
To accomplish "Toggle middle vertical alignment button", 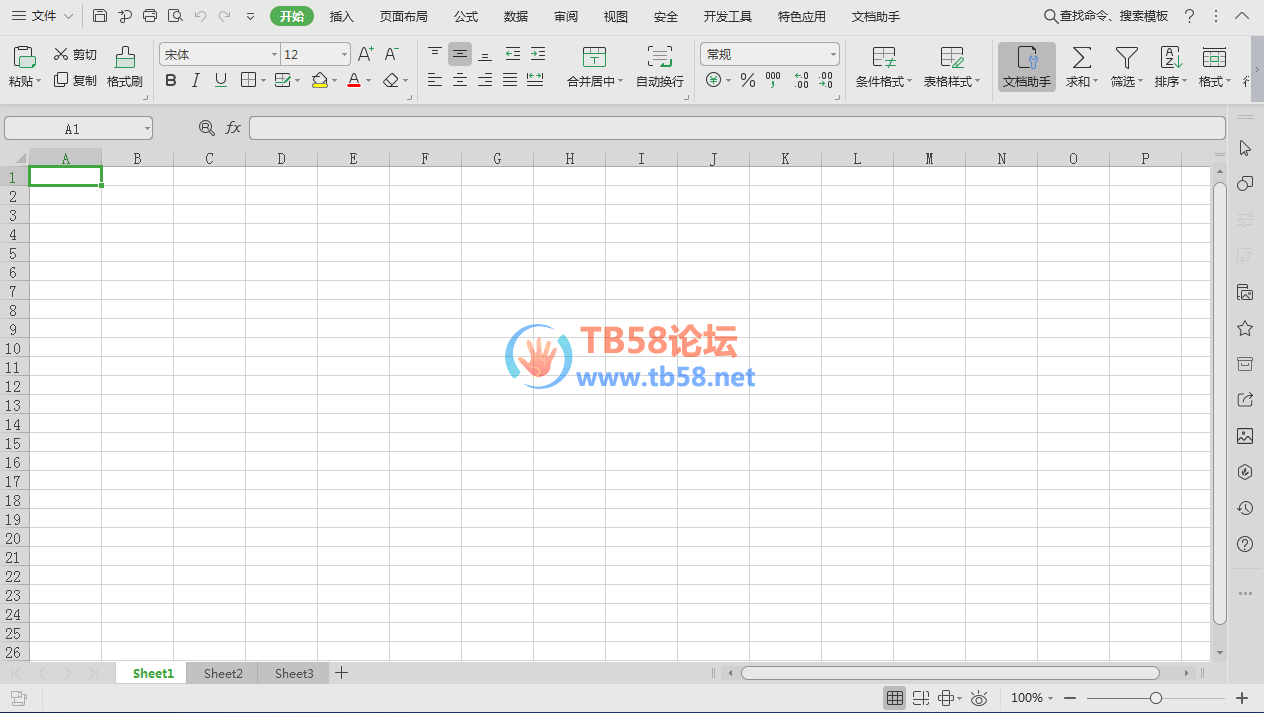I will tap(460, 54).
